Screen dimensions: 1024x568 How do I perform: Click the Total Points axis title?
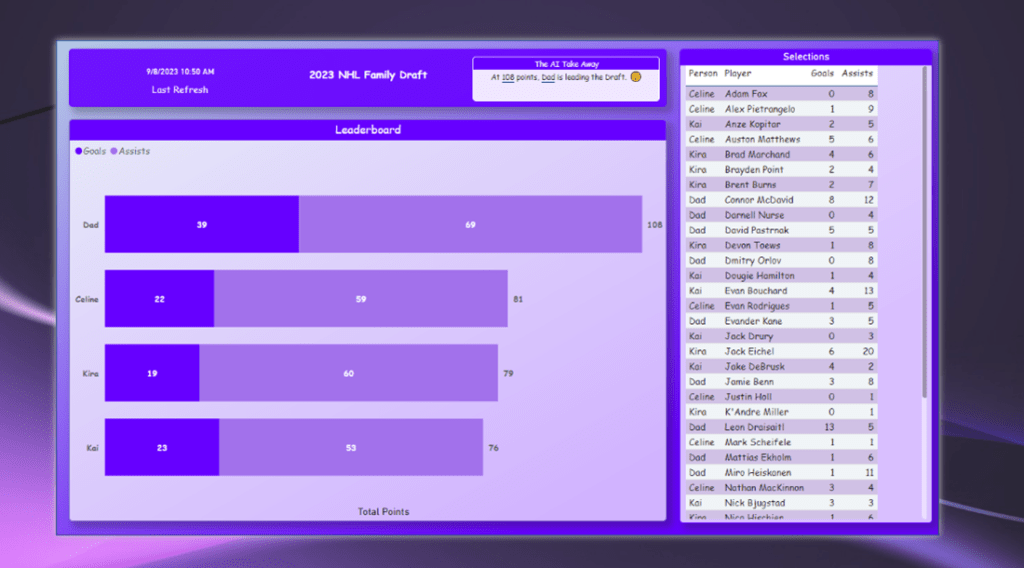383,512
